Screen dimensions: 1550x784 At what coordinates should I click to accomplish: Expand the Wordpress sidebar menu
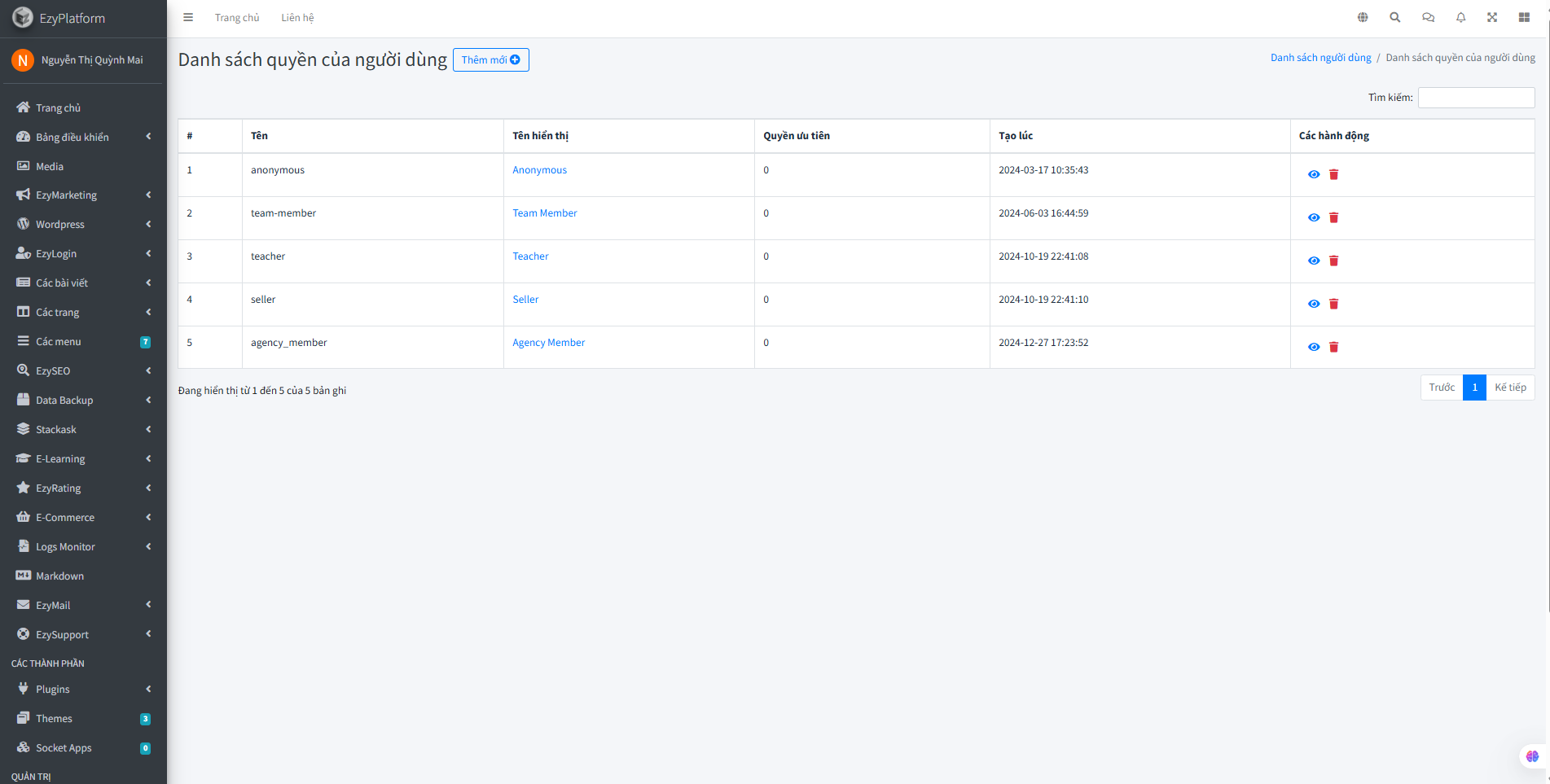point(83,225)
